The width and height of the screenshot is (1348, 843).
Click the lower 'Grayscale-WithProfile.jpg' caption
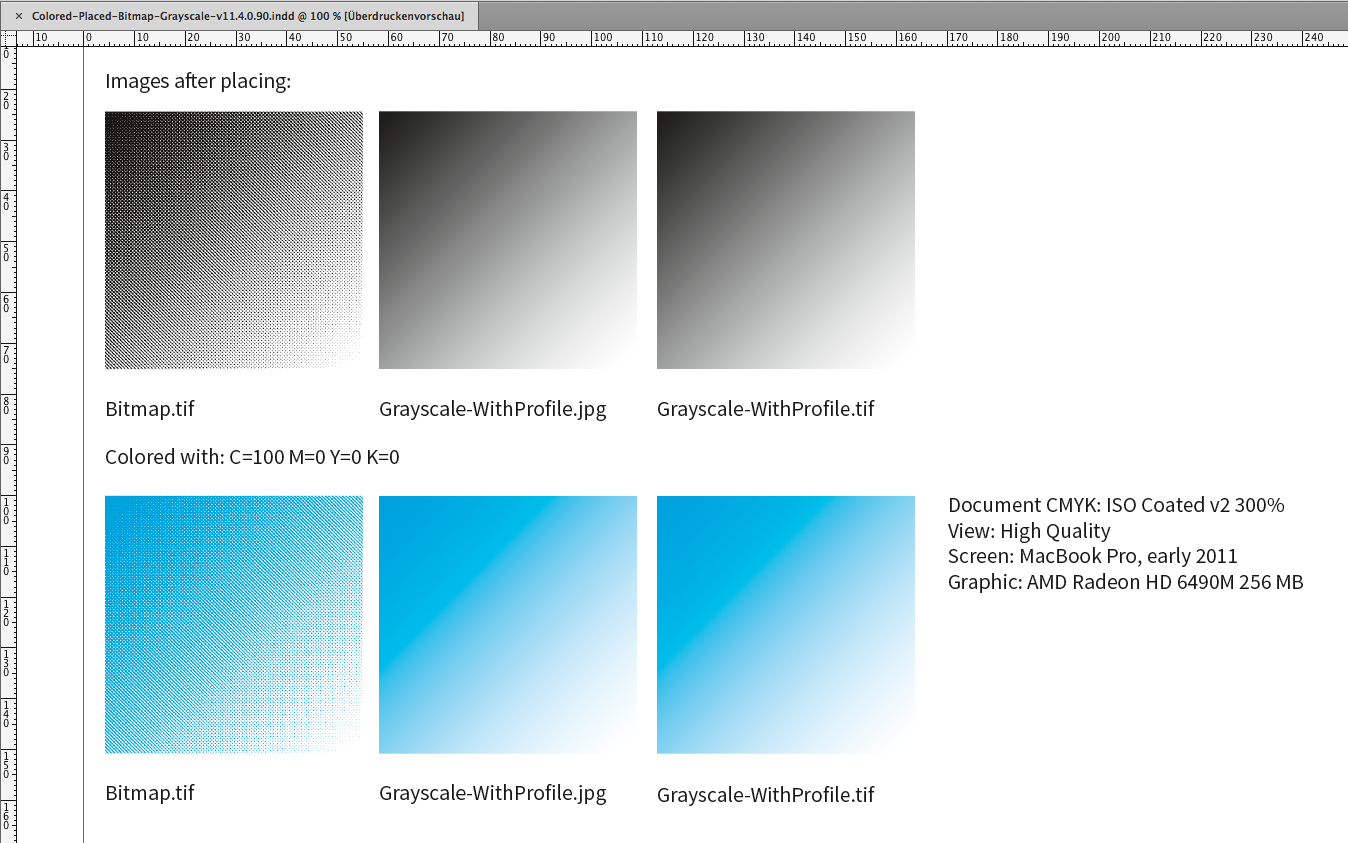[x=493, y=793]
